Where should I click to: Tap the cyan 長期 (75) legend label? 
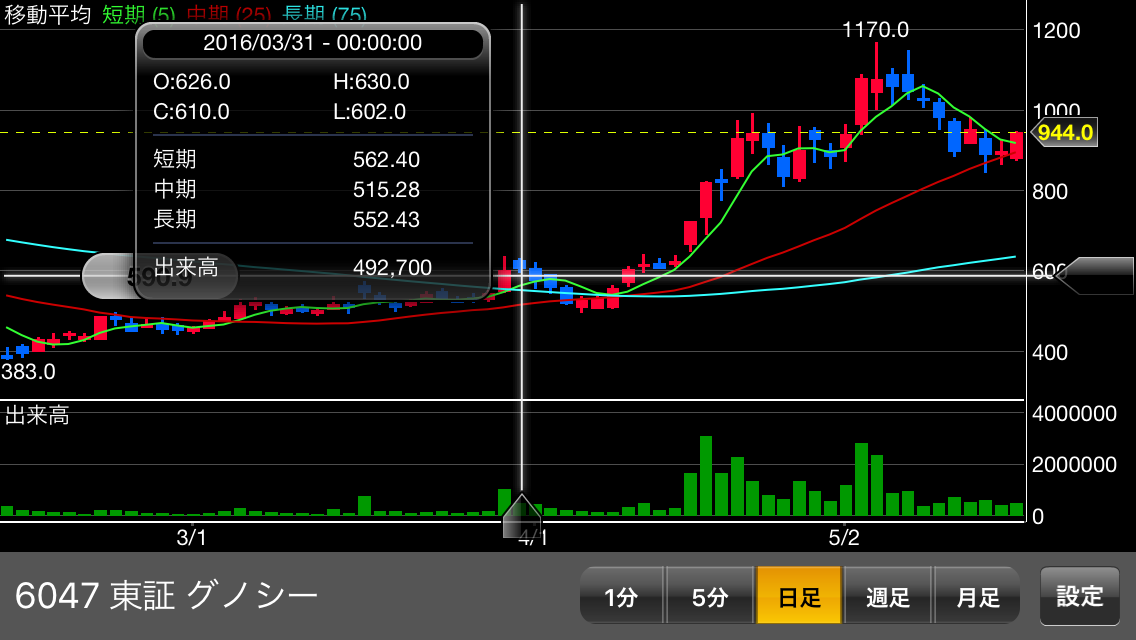[324, 14]
